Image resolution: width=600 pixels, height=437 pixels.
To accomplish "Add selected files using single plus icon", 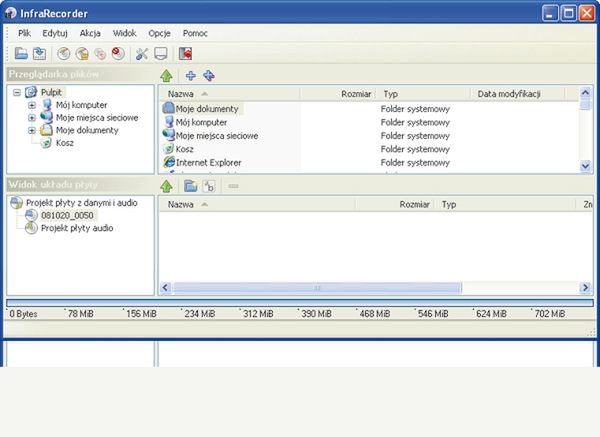I will (190, 76).
